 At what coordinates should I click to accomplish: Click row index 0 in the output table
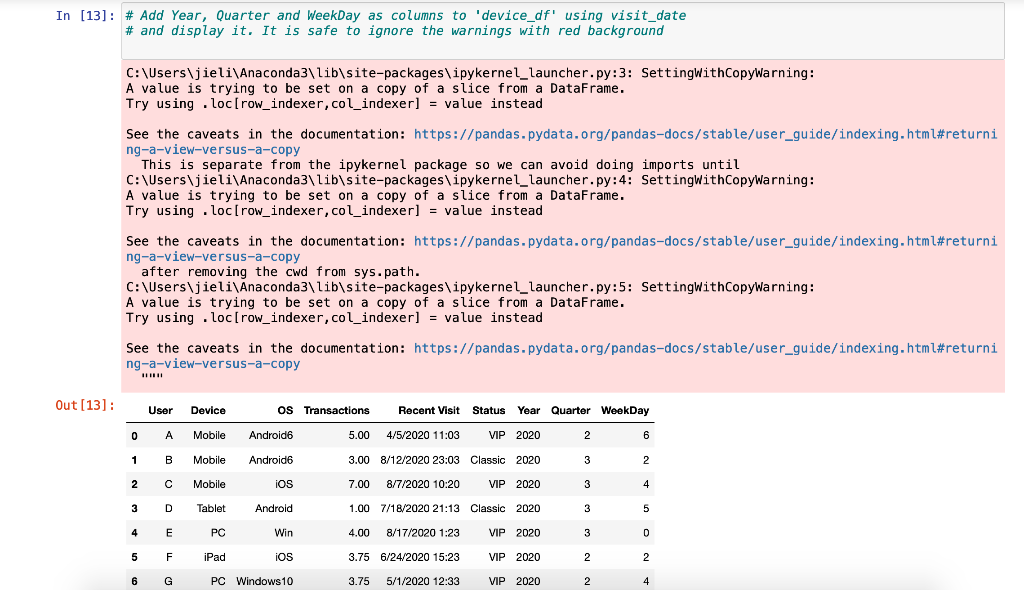(134, 436)
